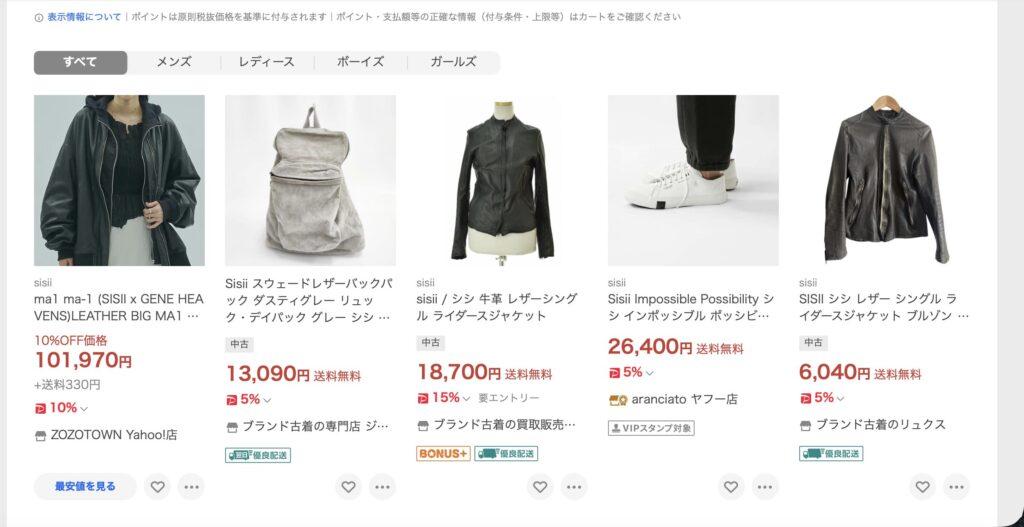Image resolution: width=1024 pixels, height=527 pixels.
Task: Favorite the ma-1 leather jacket with heart icon
Action: tap(157, 487)
